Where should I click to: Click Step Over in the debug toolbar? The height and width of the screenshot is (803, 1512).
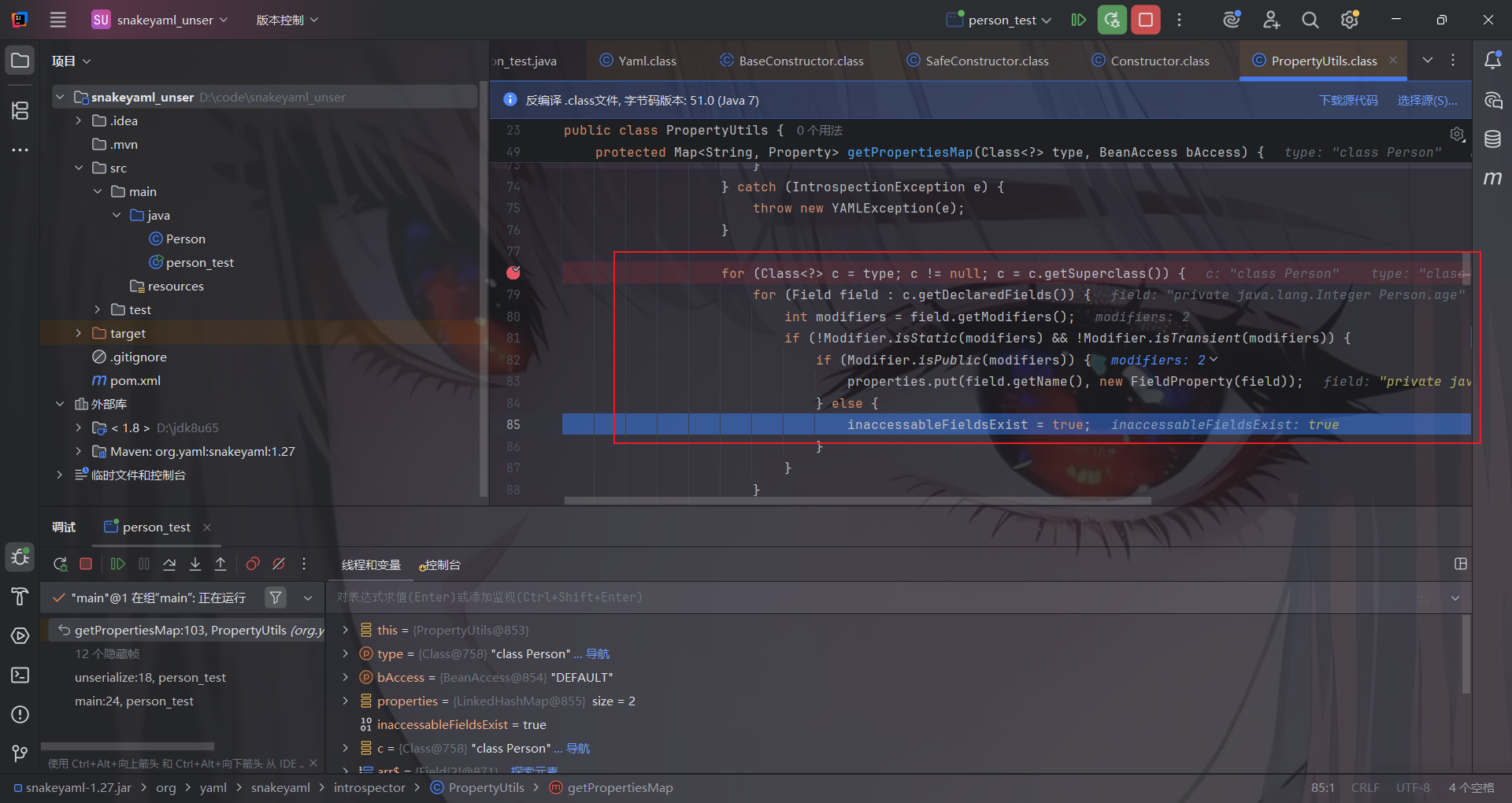tap(169, 564)
